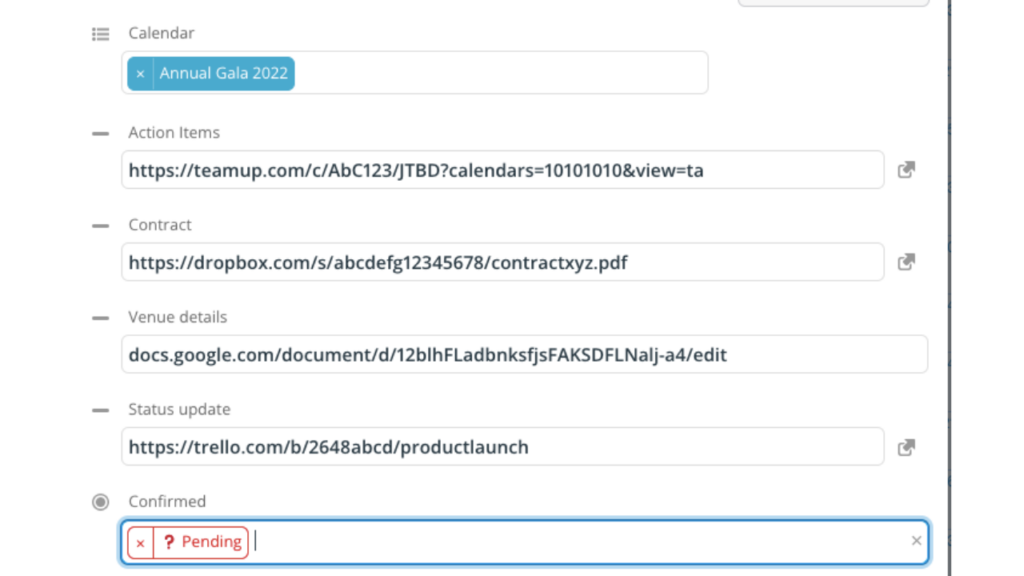Viewport: 1024px width, 576px height.
Task: Click the dash icon beside Action Items
Action: [x=101, y=133]
